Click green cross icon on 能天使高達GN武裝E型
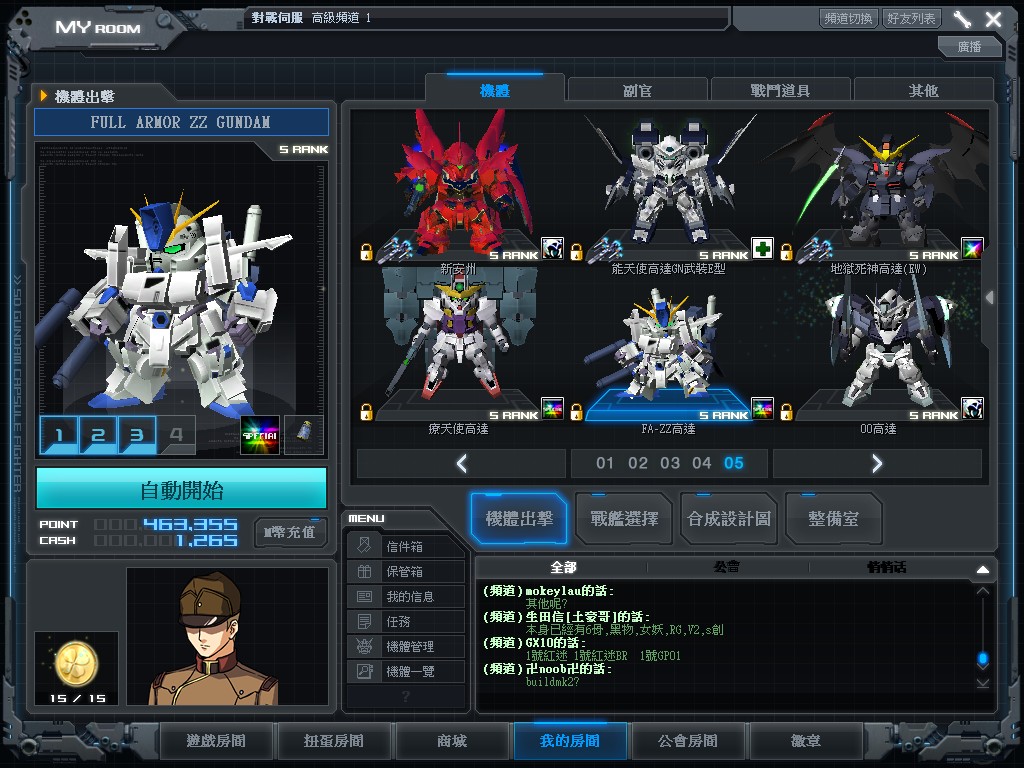Screen dimensions: 1024x768 (x=762, y=248)
